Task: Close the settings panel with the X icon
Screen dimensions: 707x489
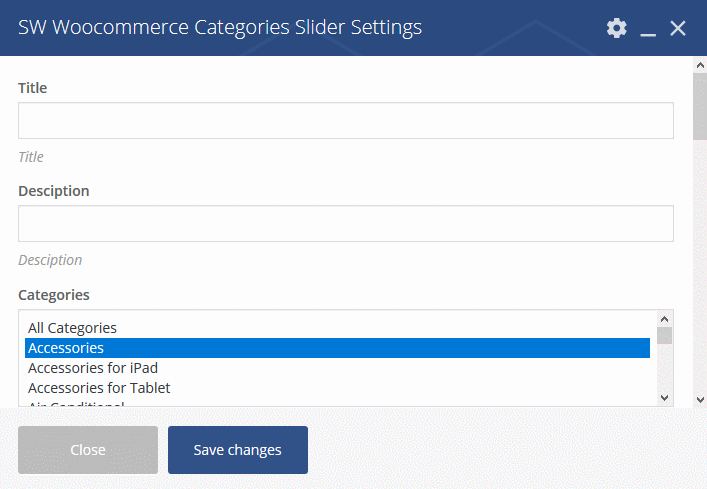Action: click(678, 28)
